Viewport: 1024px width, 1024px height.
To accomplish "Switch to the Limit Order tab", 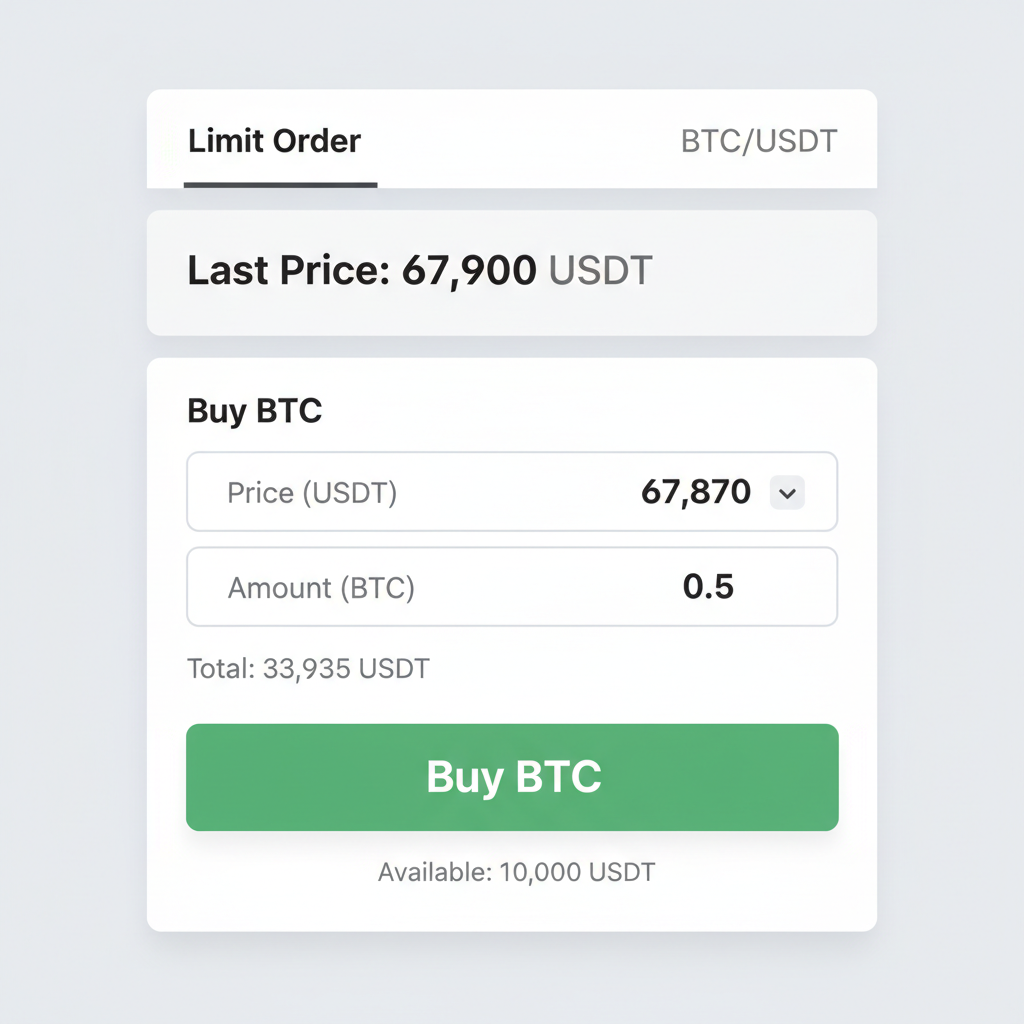I will (273, 141).
